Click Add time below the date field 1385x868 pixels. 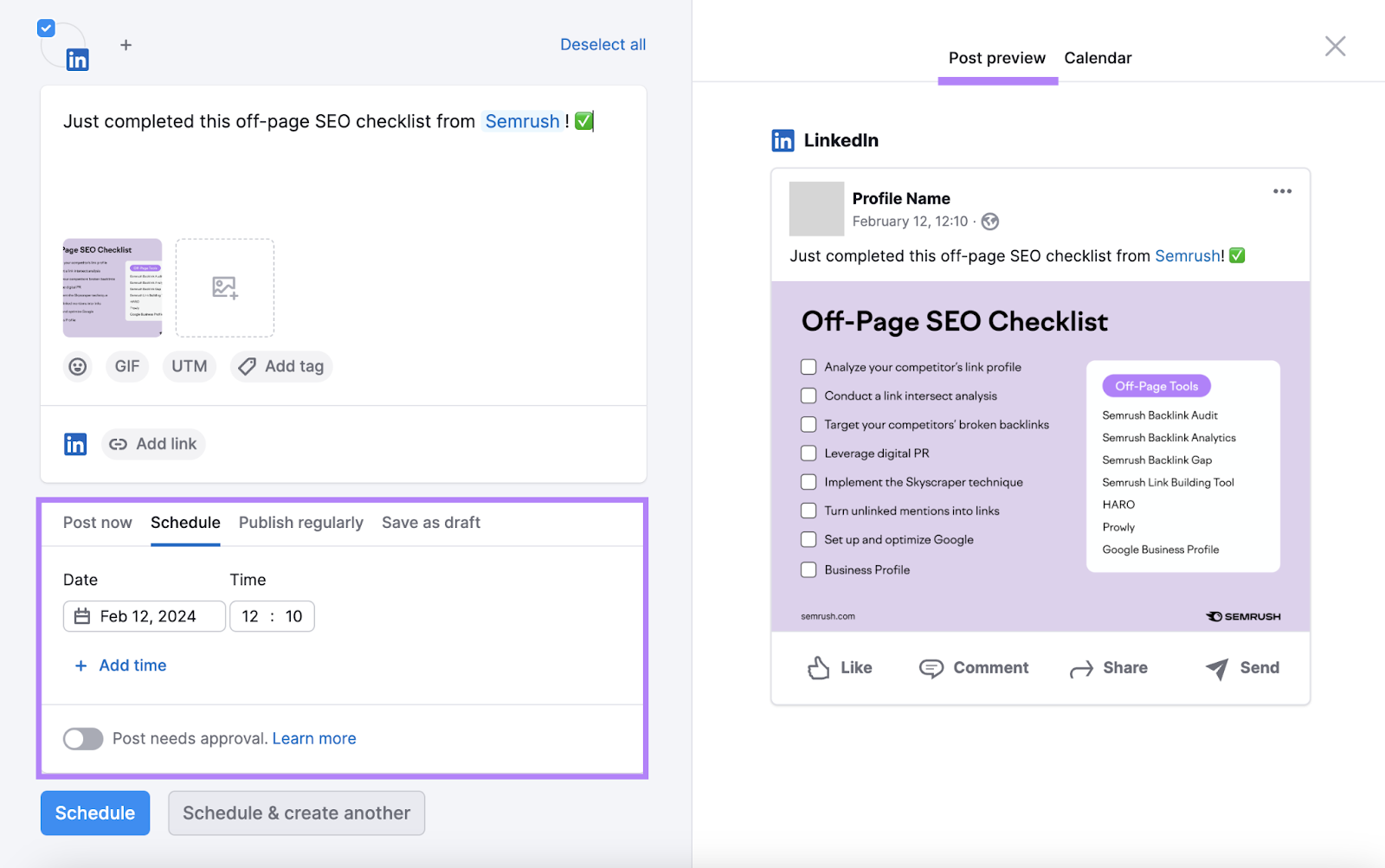(x=119, y=665)
